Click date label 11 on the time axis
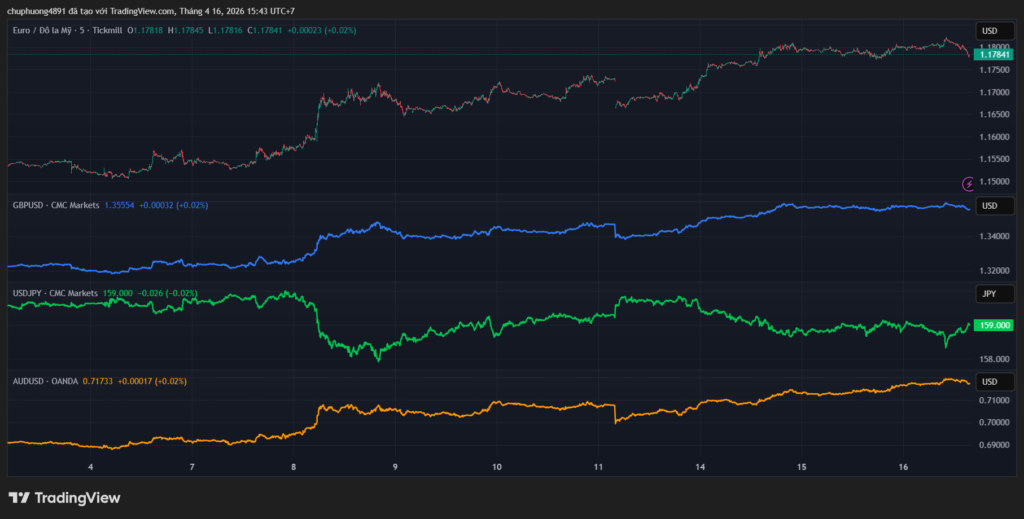The image size is (1024, 519). point(598,467)
